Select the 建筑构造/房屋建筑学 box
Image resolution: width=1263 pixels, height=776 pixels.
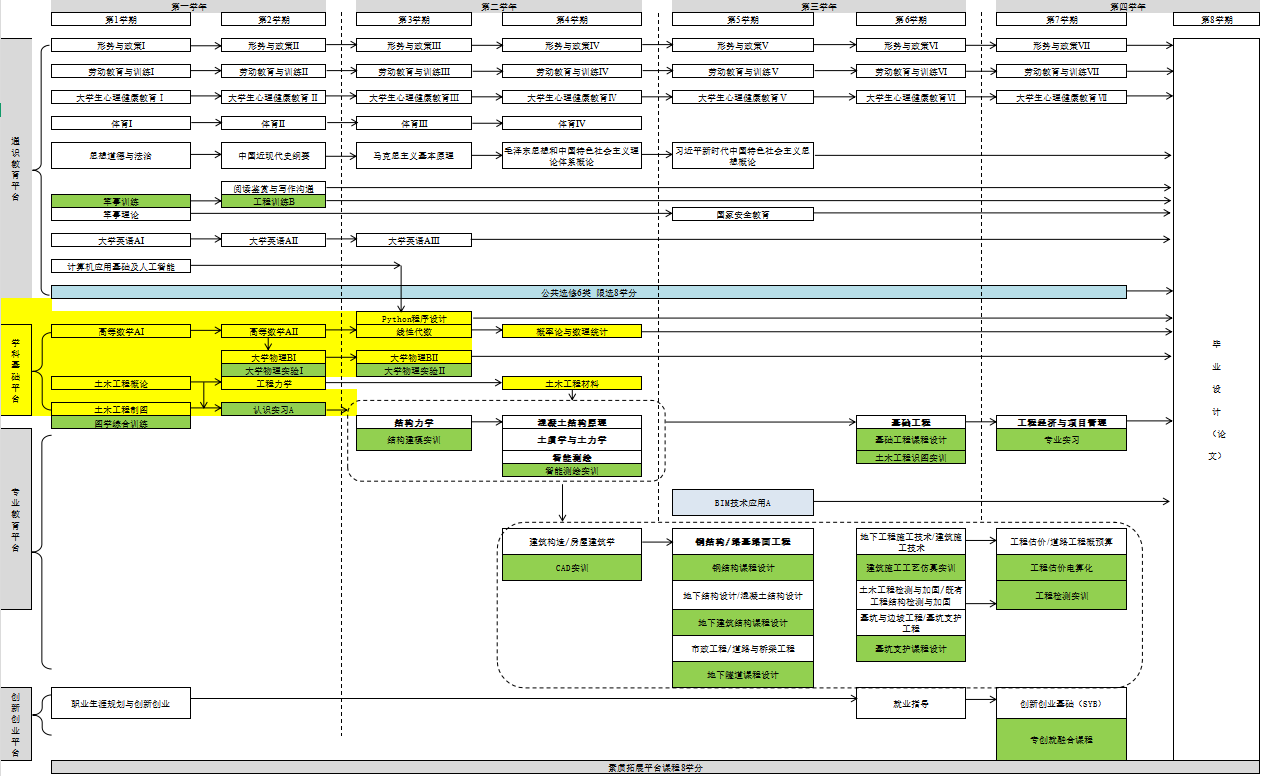pos(571,541)
